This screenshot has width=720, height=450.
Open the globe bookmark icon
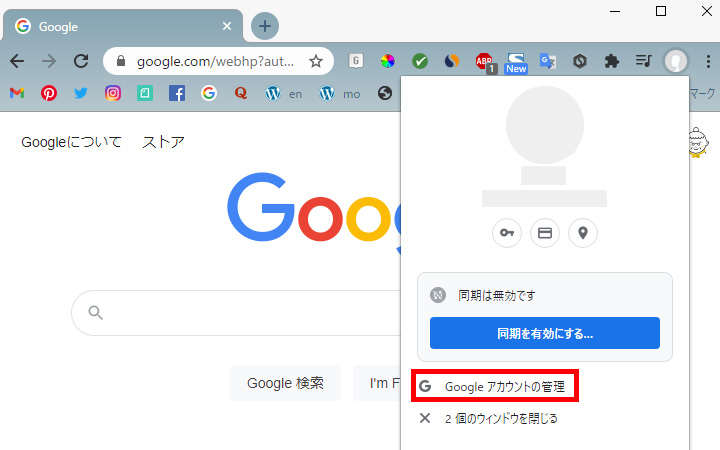385,93
